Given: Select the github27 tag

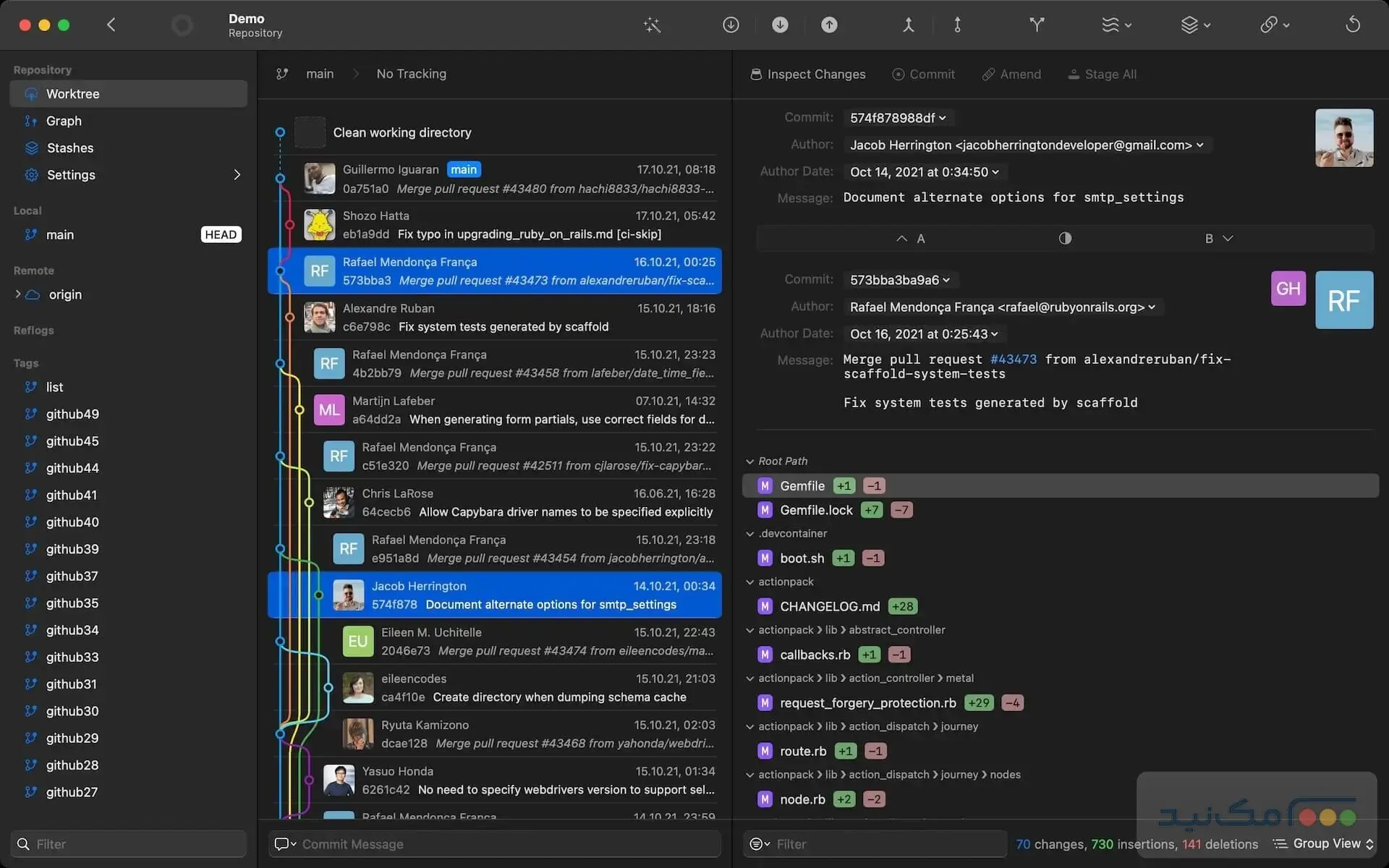Looking at the screenshot, I should click(x=128, y=792).
